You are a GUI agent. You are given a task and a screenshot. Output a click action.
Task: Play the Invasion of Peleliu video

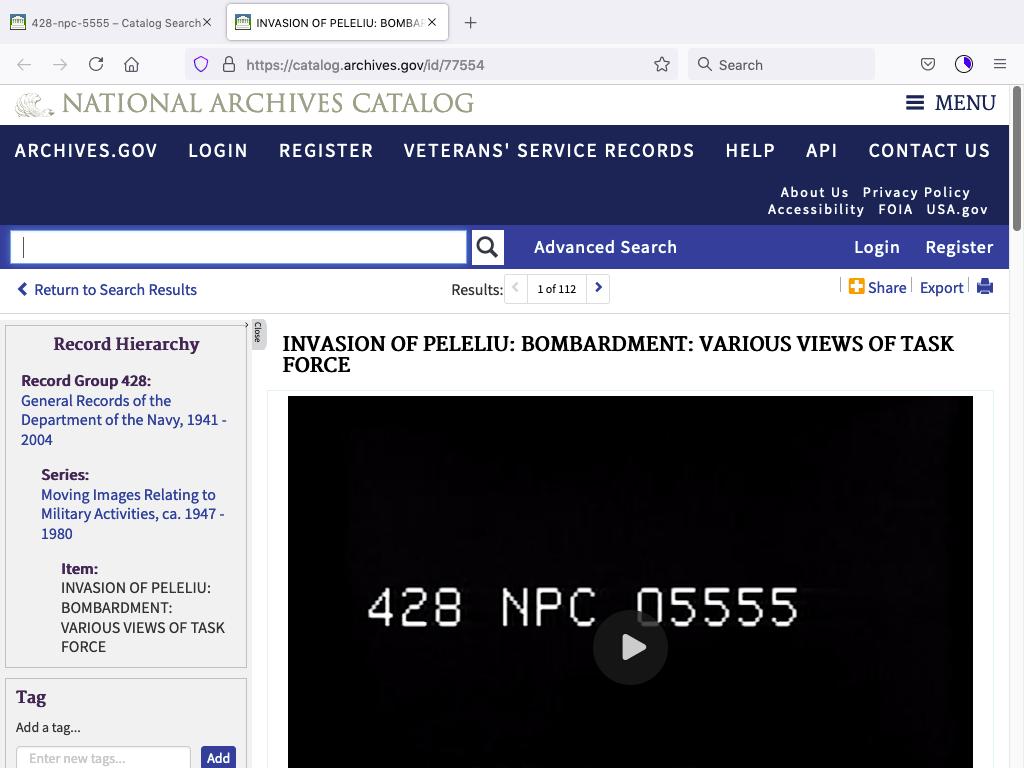click(630, 647)
